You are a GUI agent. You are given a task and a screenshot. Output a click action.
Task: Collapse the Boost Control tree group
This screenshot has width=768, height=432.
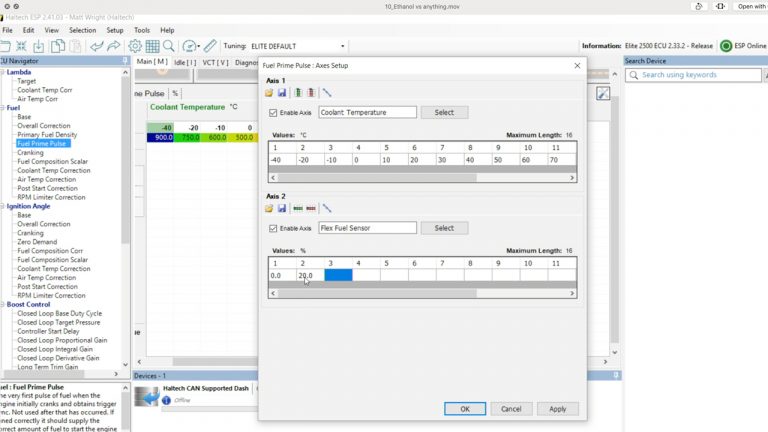point(3,304)
